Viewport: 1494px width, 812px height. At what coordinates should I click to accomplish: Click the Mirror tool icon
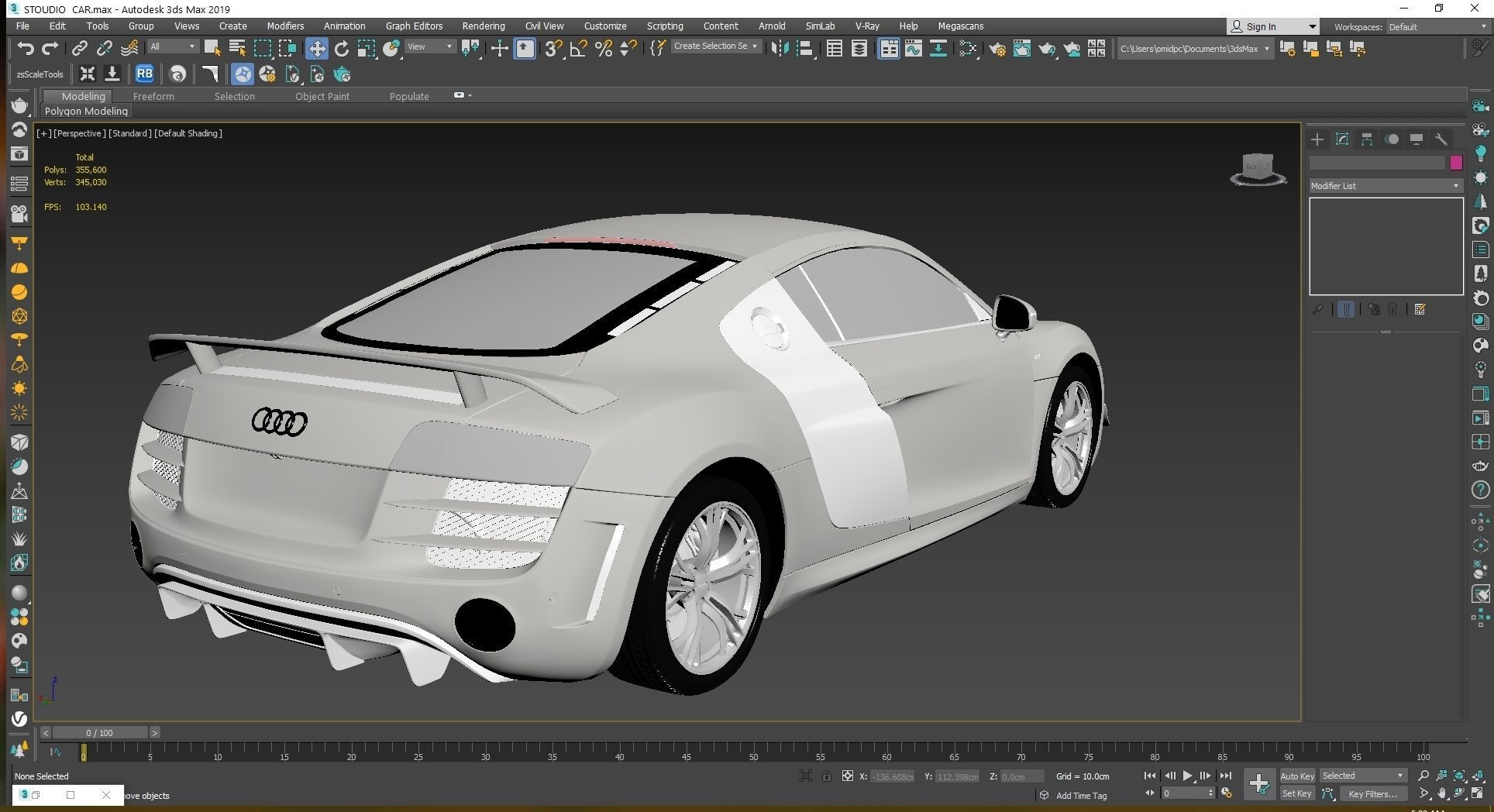(780, 49)
